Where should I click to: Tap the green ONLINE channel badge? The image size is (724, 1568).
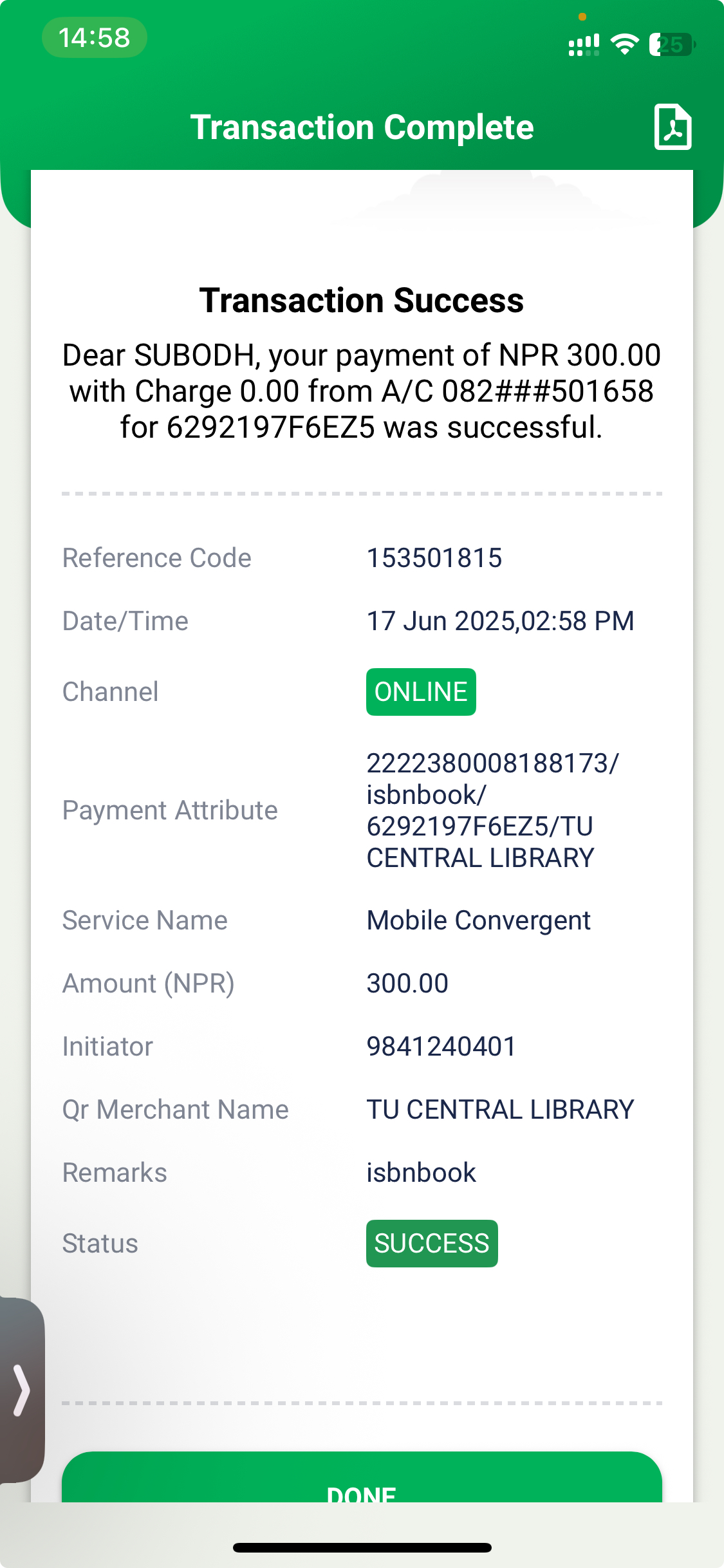(421, 692)
